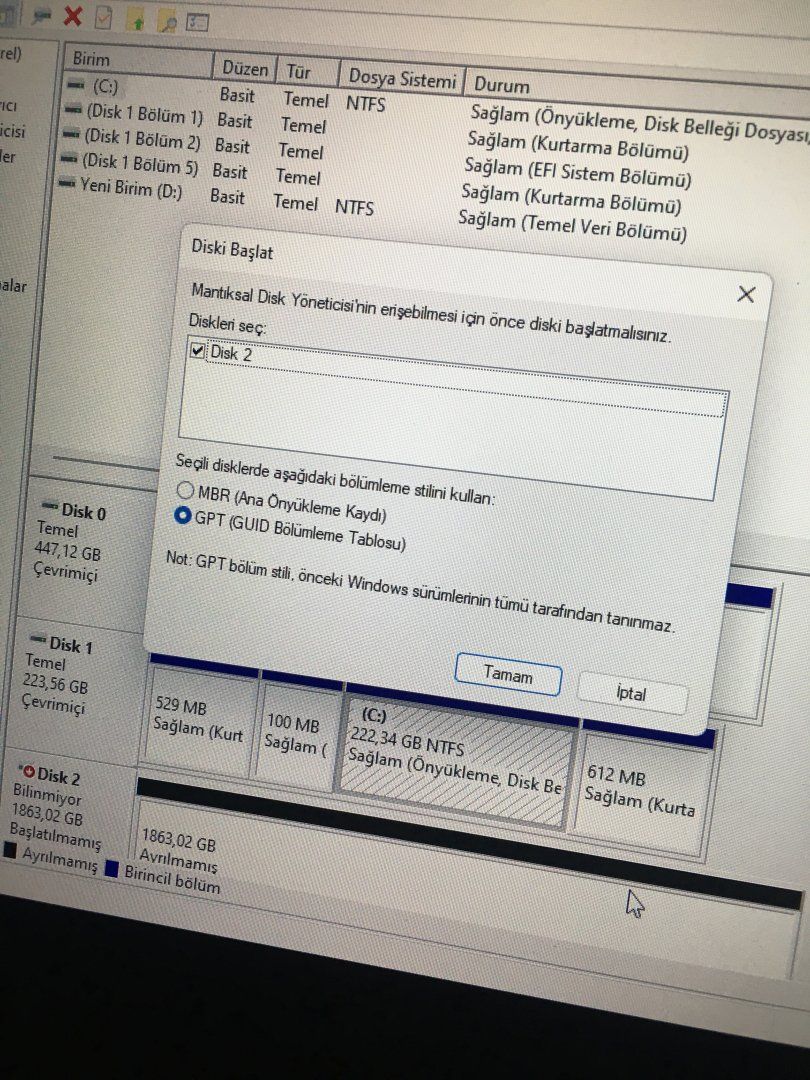810x1080 pixels.
Task: Click the drive icon beside Disk 1 Bölüm 5
Action: pos(69,158)
